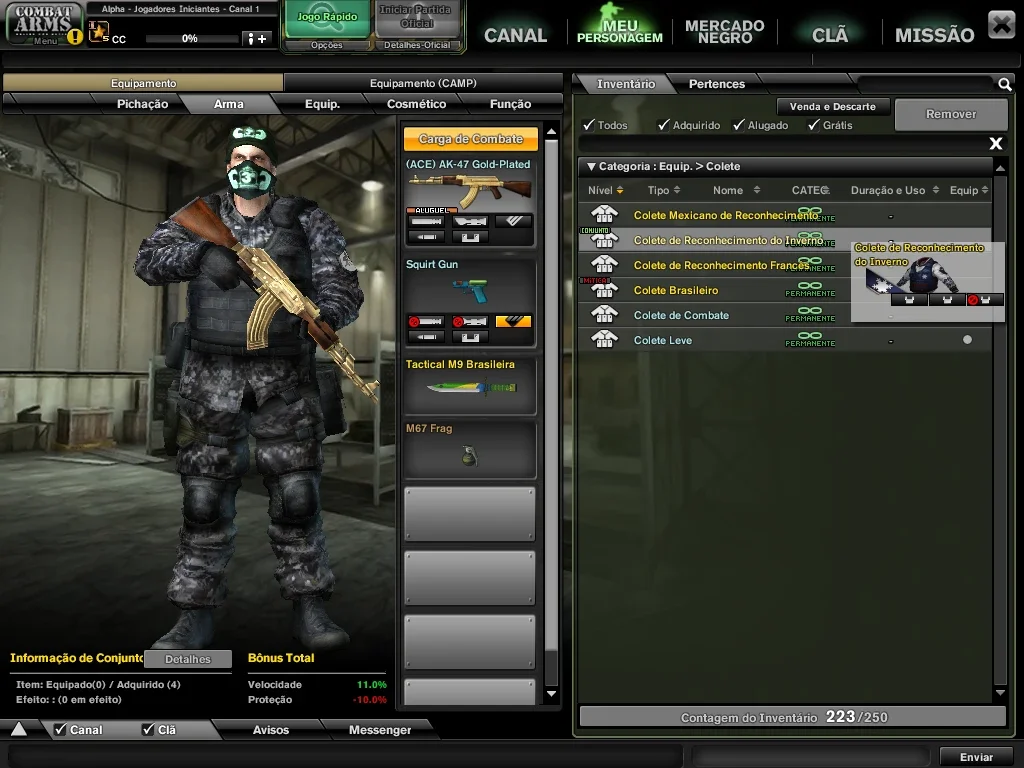Start a Jogo Rápido match

(x=327, y=19)
